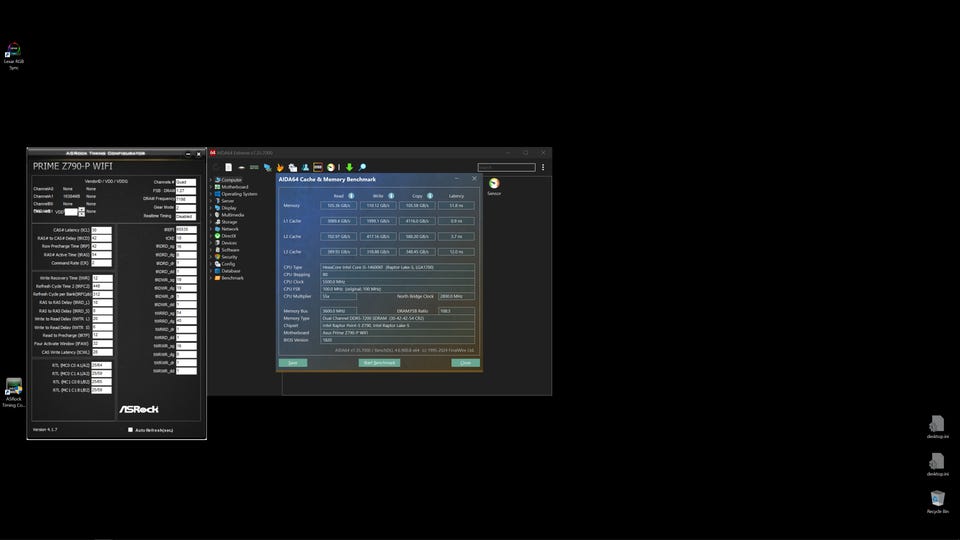Viewport: 960px width, 540px height.
Task: Open the three-dot menu in AIDA64 window
Action: point(543,167)
